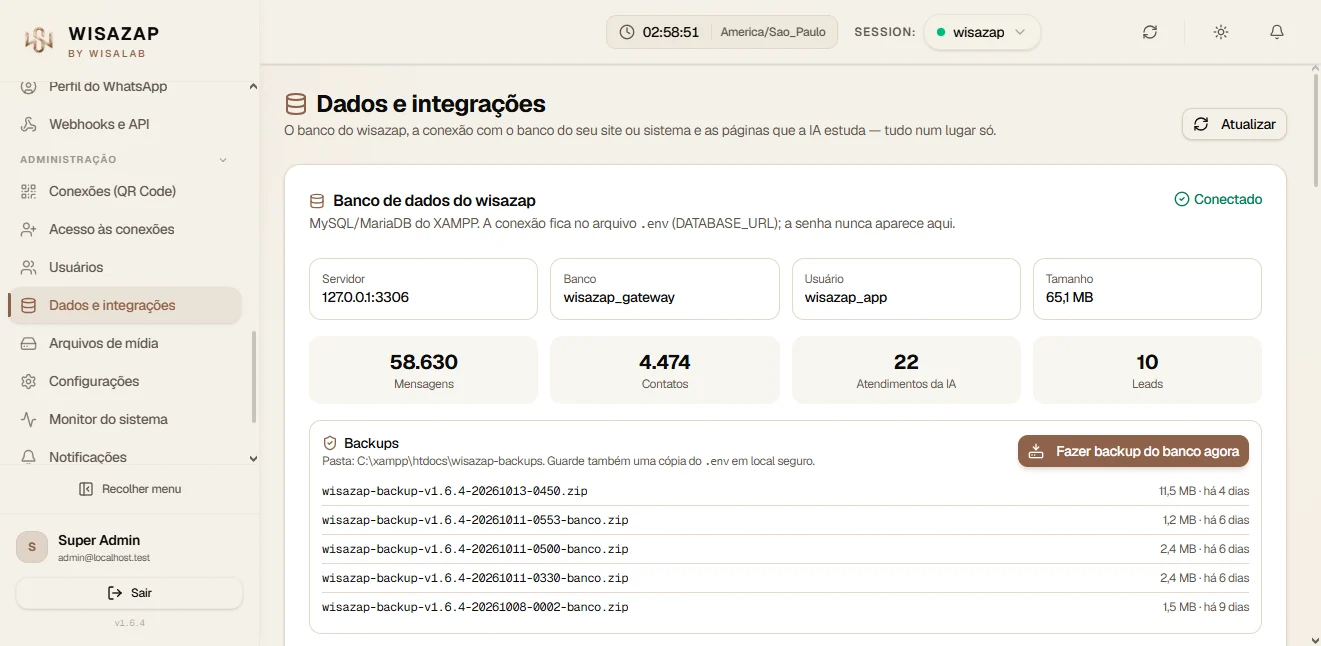Click the database icon next to Banco de dados do wisazap

pyautogui.click(x=317, y=200)
